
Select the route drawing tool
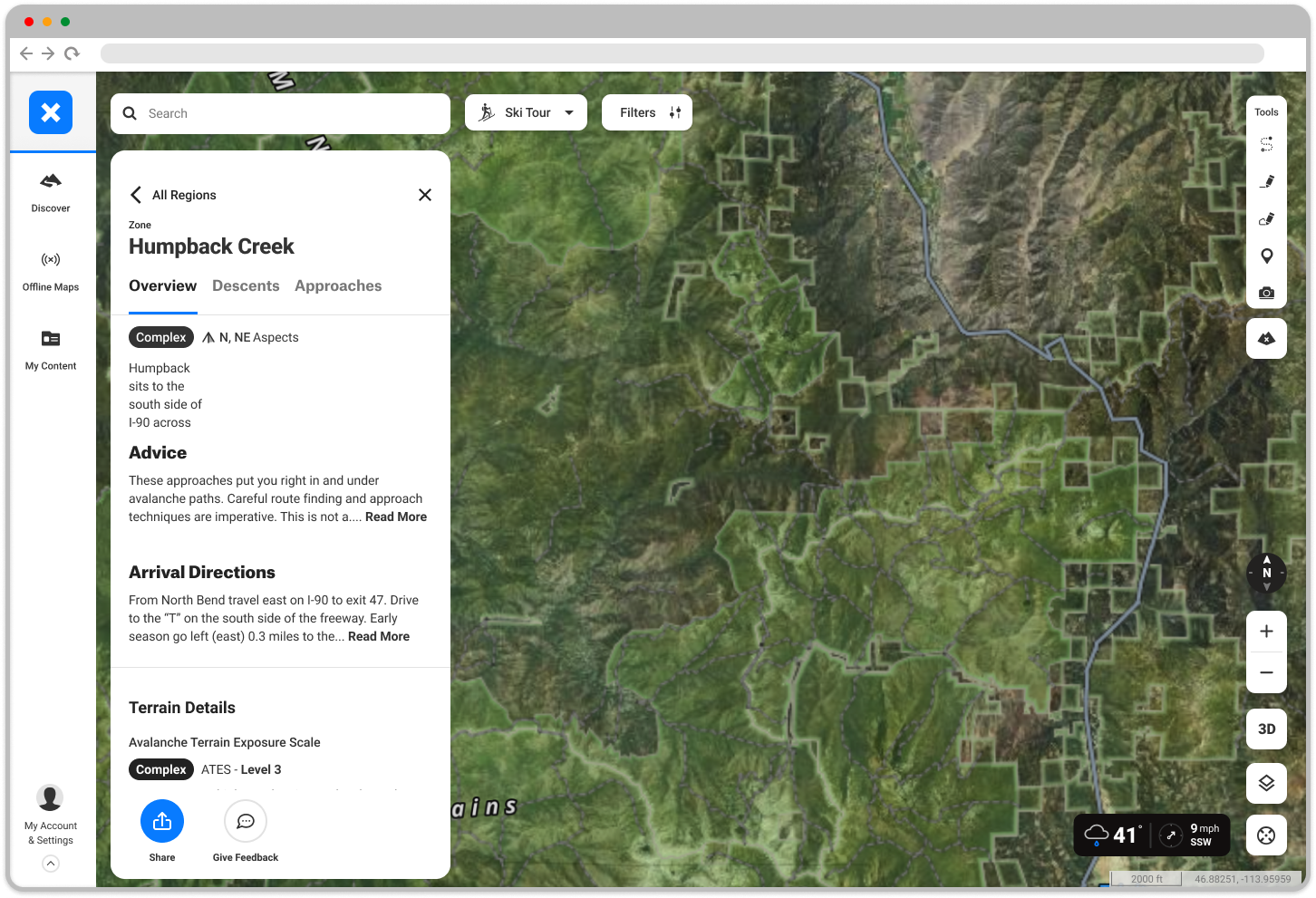1267,144
